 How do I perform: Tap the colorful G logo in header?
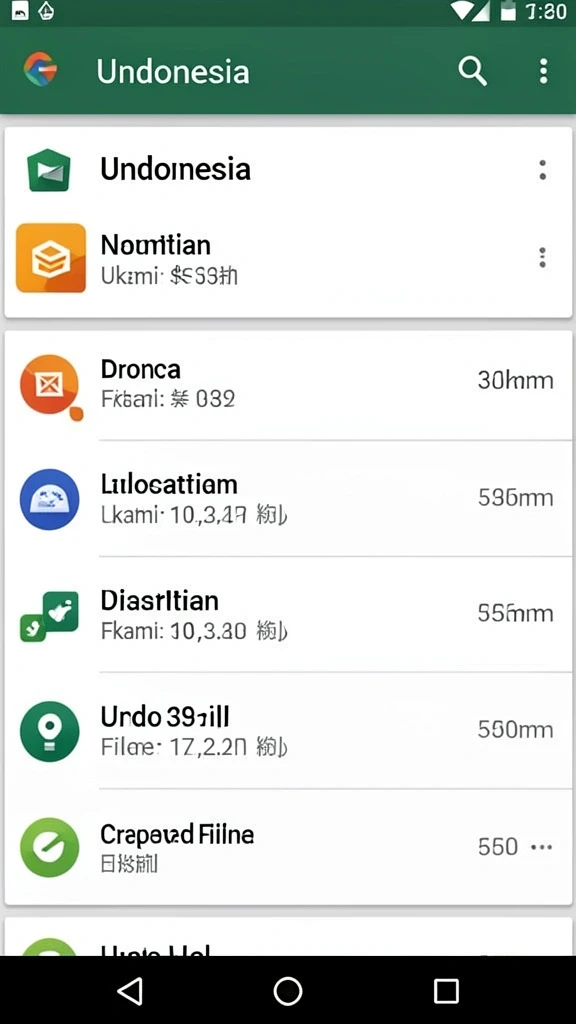(x=40, y=69)
